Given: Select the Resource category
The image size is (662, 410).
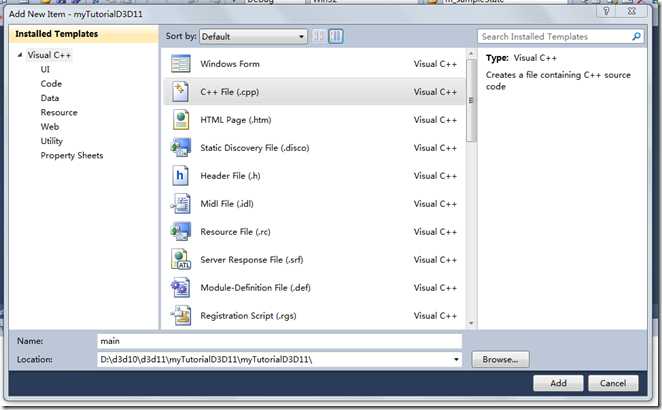Looking at the screenshot, I should tap(59, 112).
